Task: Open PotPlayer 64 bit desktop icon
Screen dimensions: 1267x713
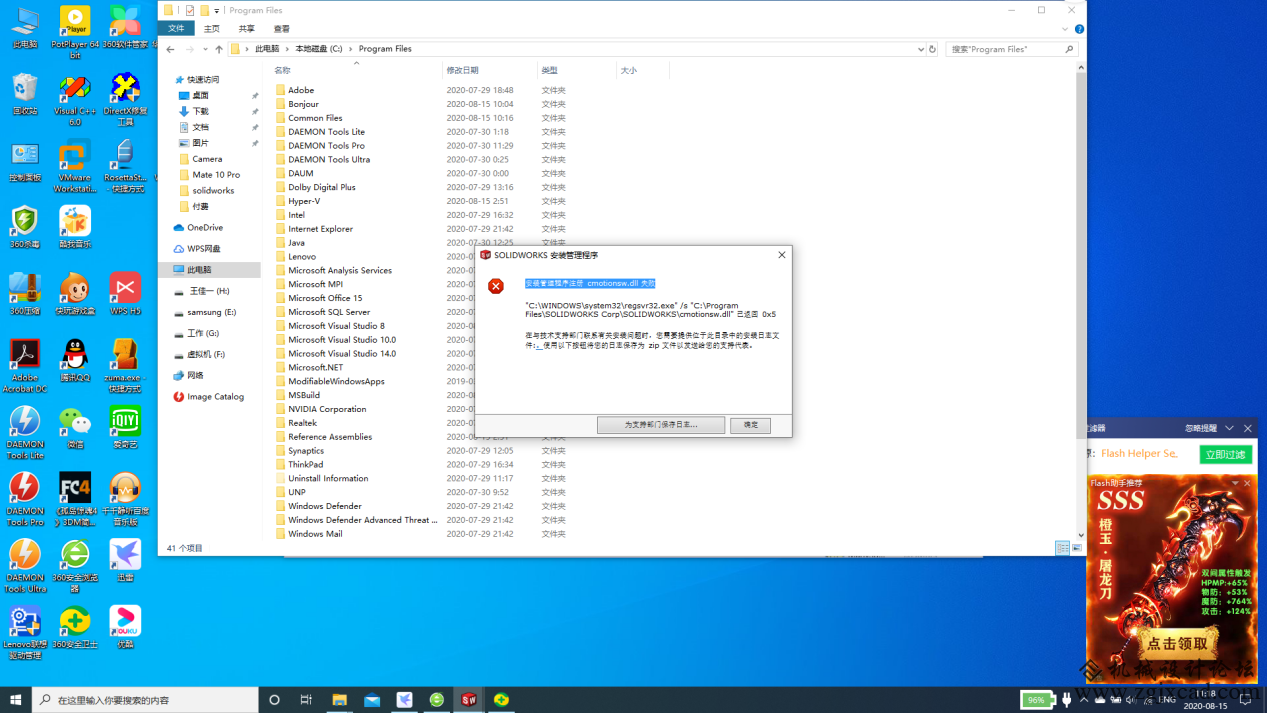Action: [75, 30]
